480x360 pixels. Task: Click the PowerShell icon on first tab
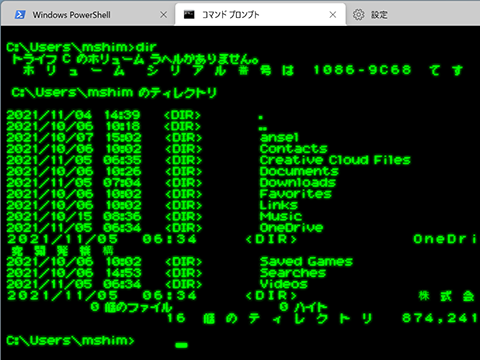(x=20, y=15)
